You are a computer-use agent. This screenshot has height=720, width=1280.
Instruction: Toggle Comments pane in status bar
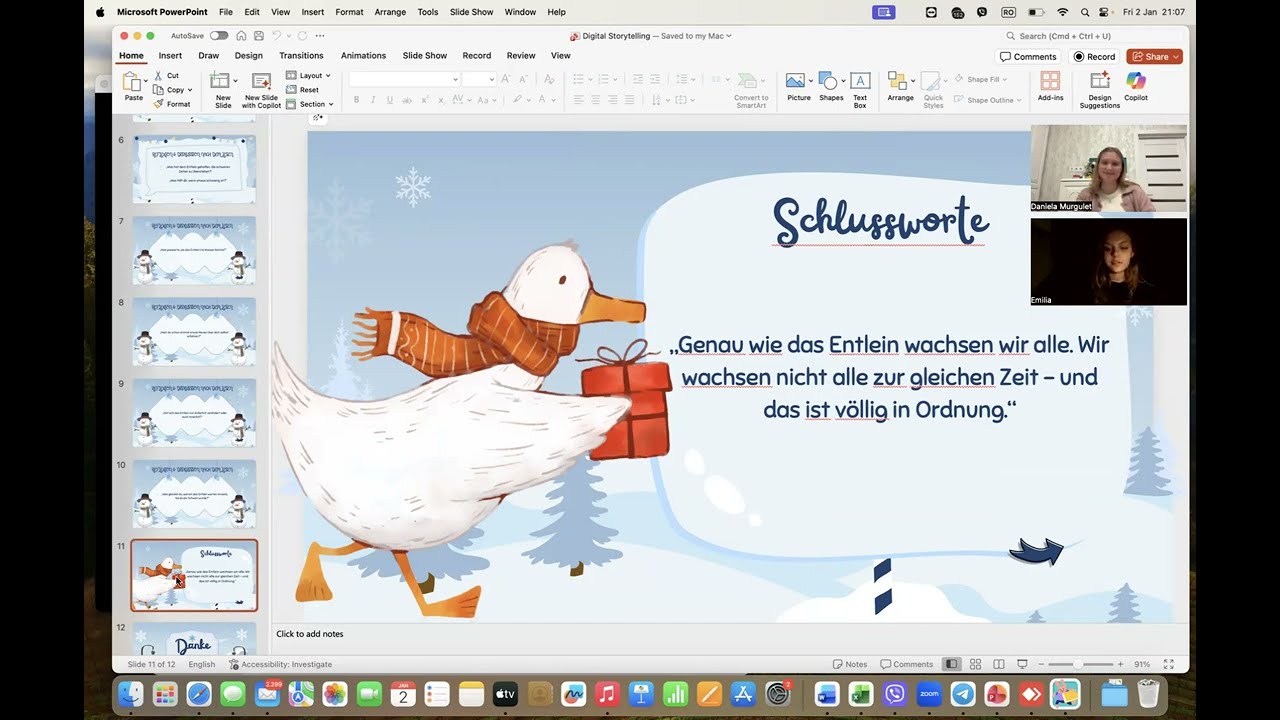906,664
